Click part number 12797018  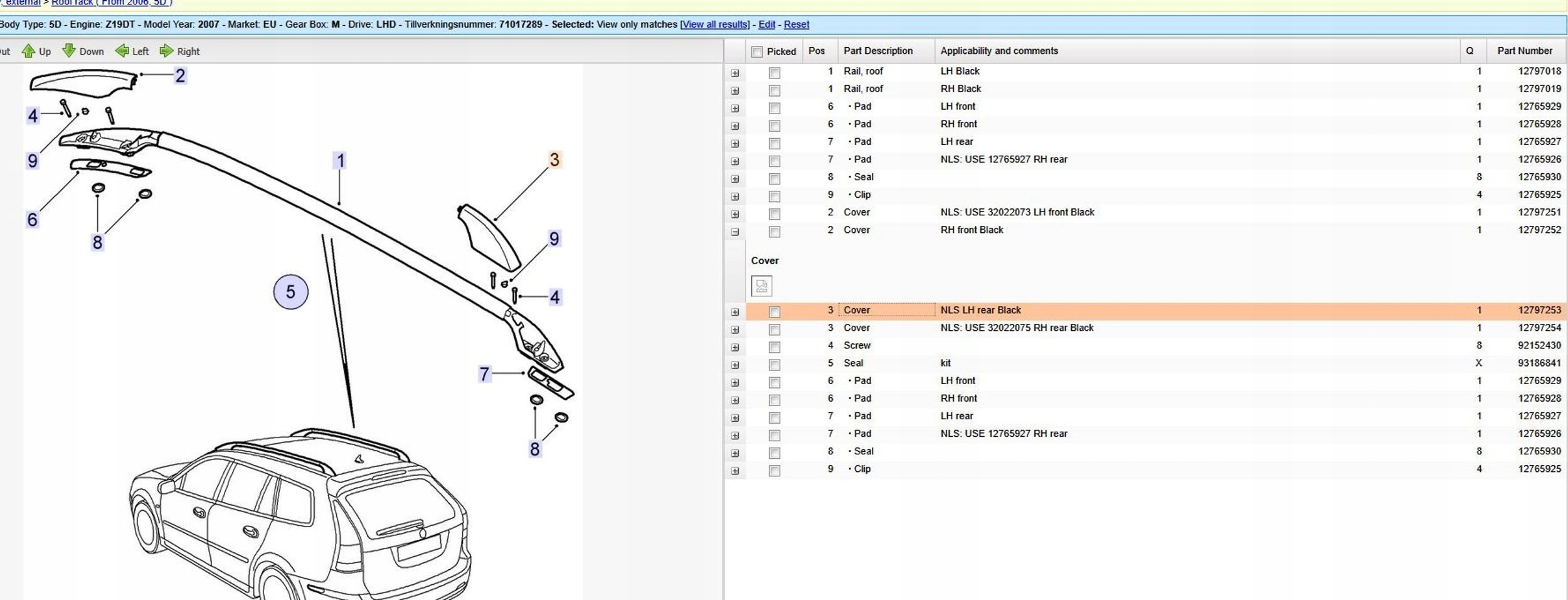coord(1539,72)
